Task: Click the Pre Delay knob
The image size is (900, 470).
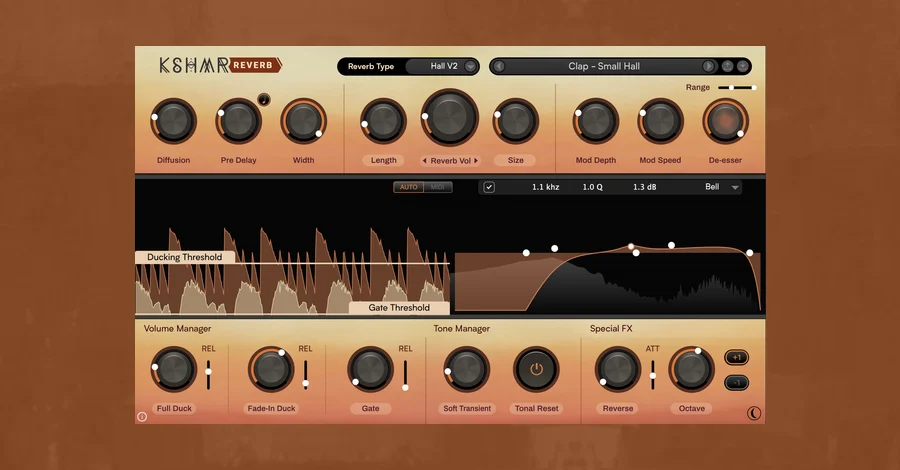Action: click(x=238, y=121)
